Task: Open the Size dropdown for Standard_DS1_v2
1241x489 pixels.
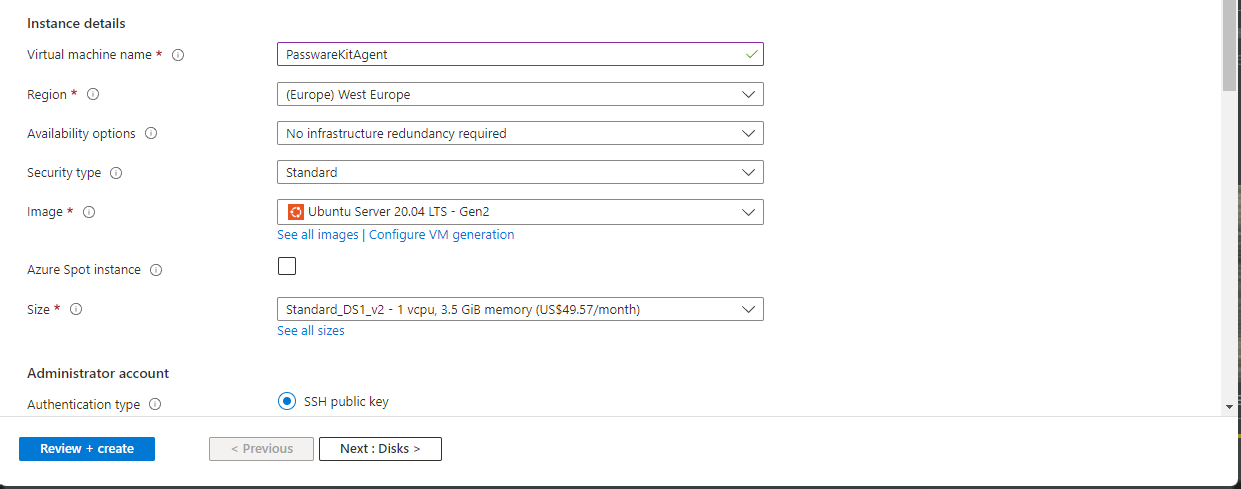Action: 520,309
